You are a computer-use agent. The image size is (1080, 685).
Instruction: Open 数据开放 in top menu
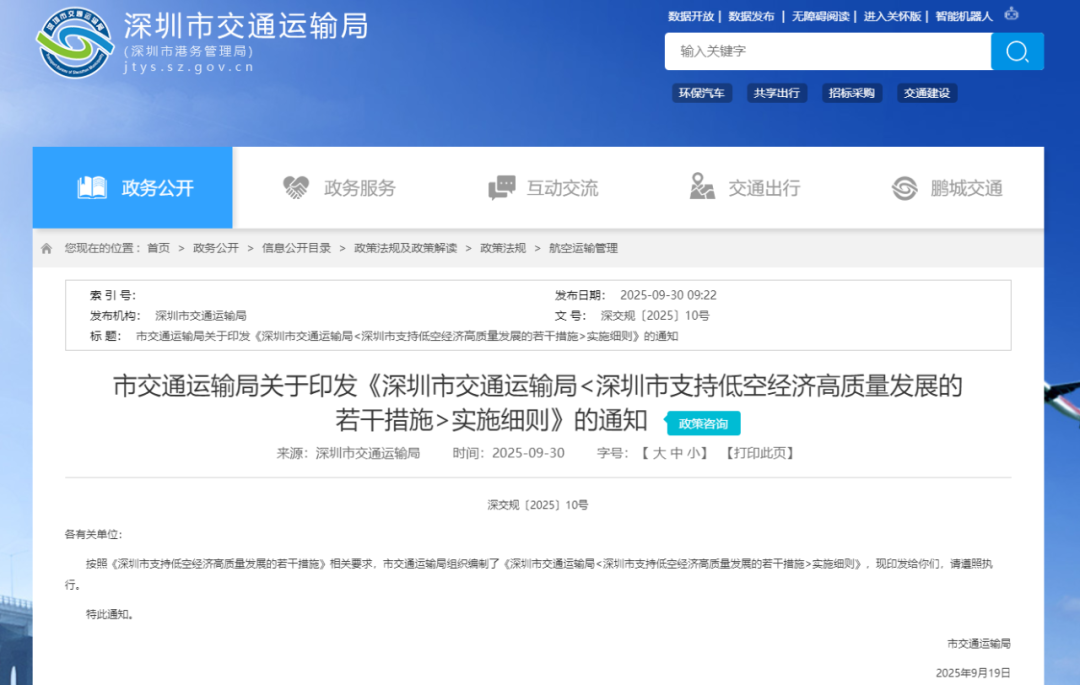tap(691, 16)
